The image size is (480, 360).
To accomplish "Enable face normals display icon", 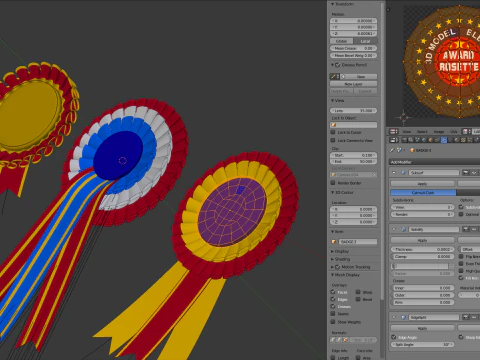I will coord(345,340).
